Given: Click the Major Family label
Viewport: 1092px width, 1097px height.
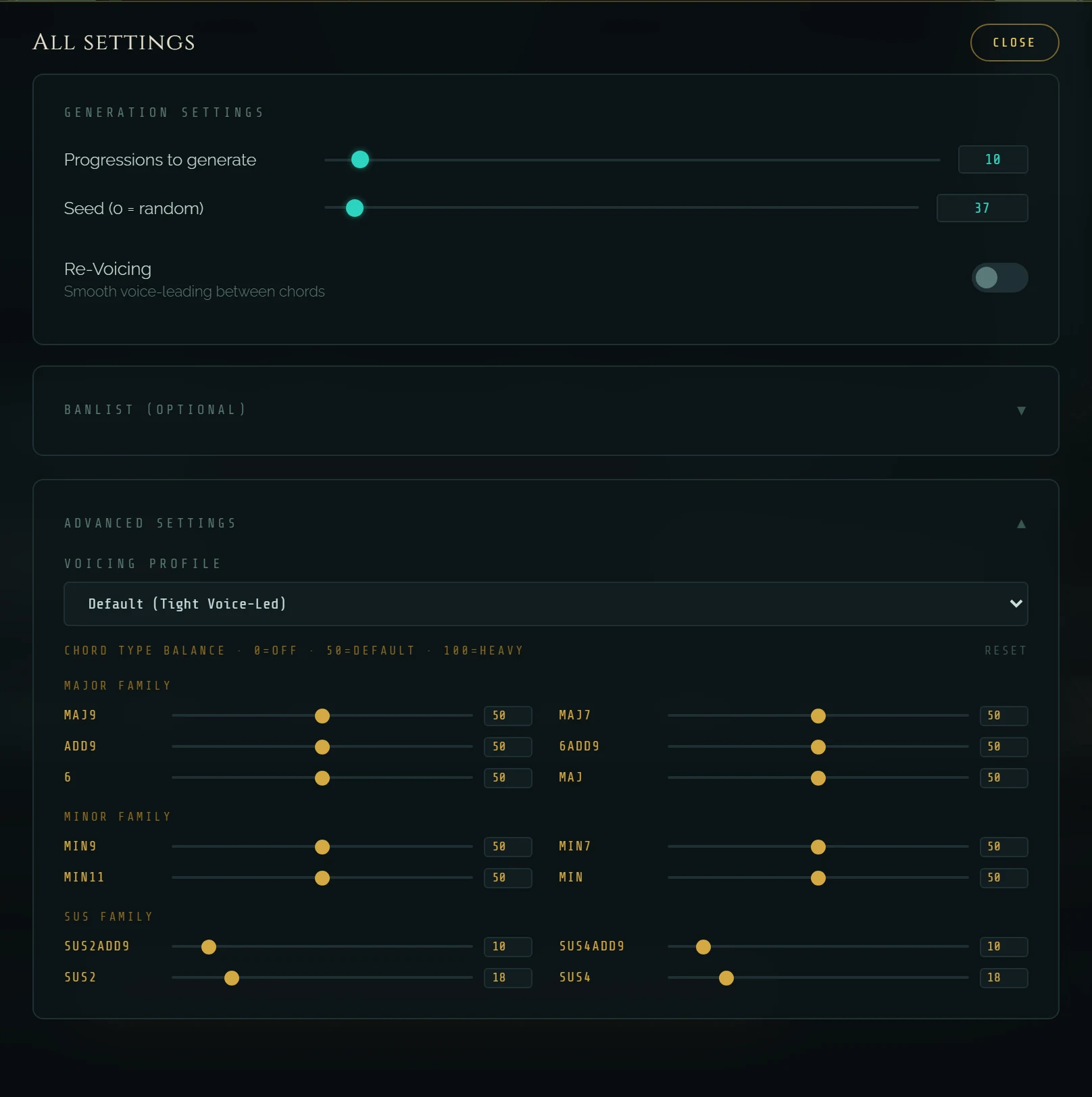Looking at the screenshot, I should coord(118,686).
